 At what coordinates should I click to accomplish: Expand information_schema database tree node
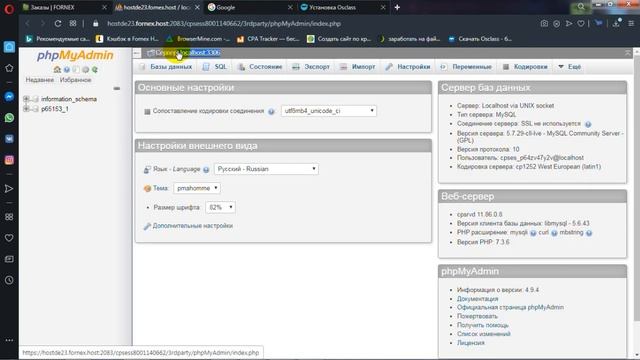pyautogui.click(x=26, y=99)
